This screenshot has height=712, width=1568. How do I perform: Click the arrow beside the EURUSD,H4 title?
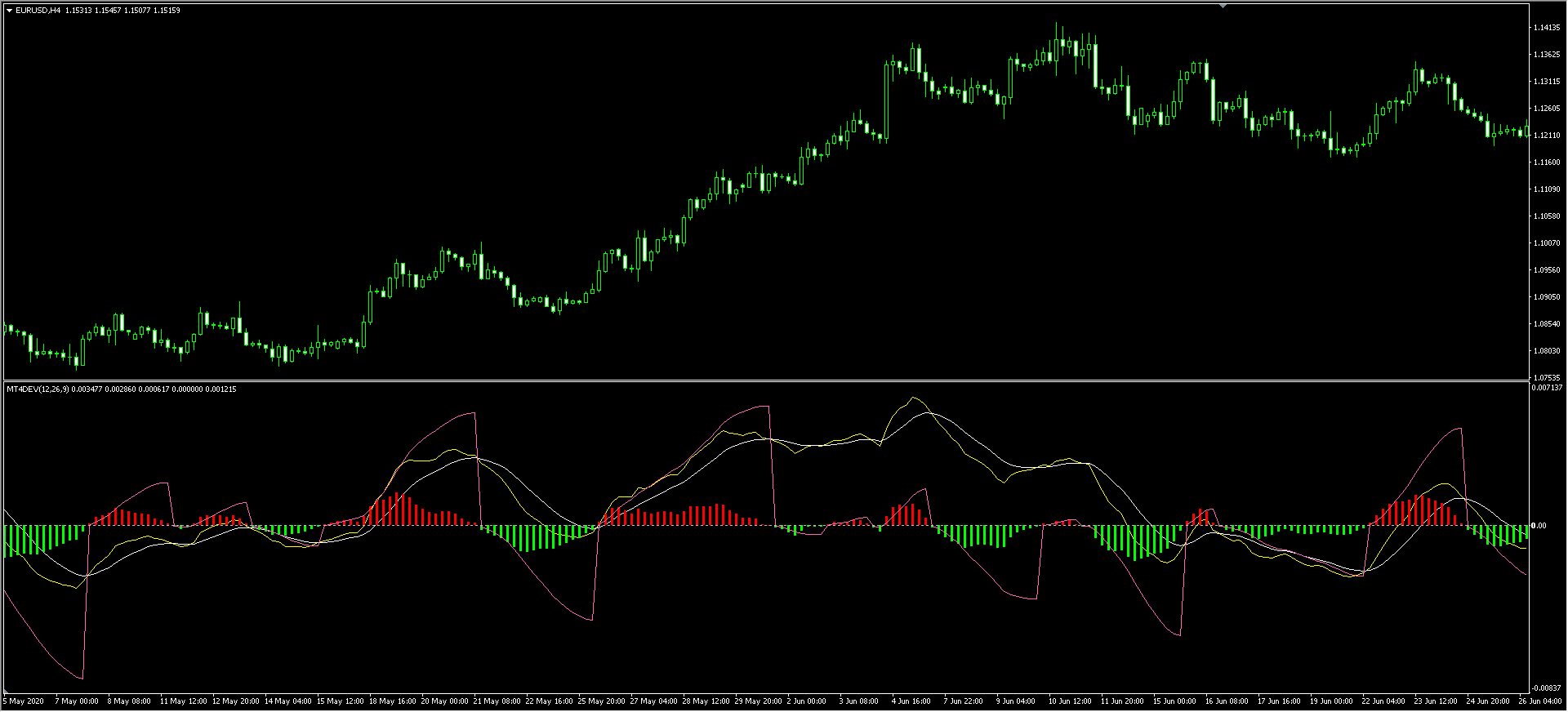click(x=10, y=11)
